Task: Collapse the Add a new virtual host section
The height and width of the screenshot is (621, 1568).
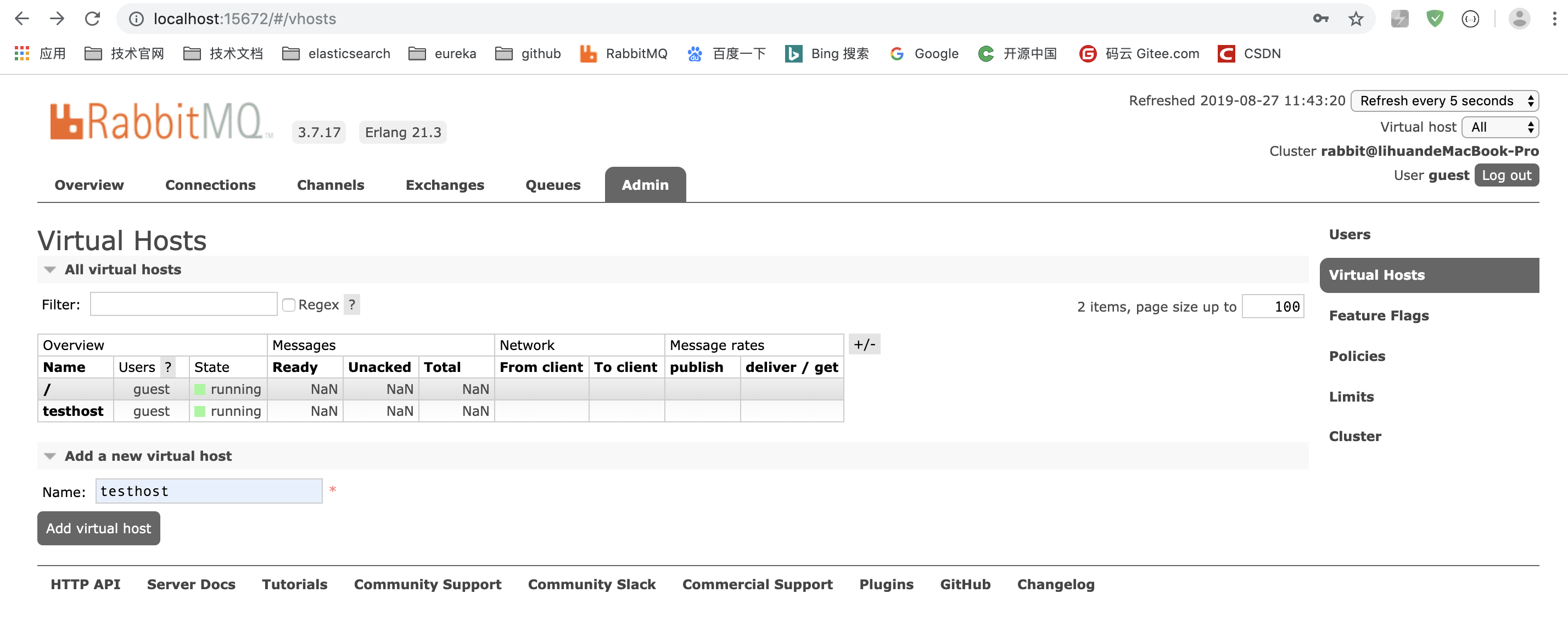Action: click(47, 455)
